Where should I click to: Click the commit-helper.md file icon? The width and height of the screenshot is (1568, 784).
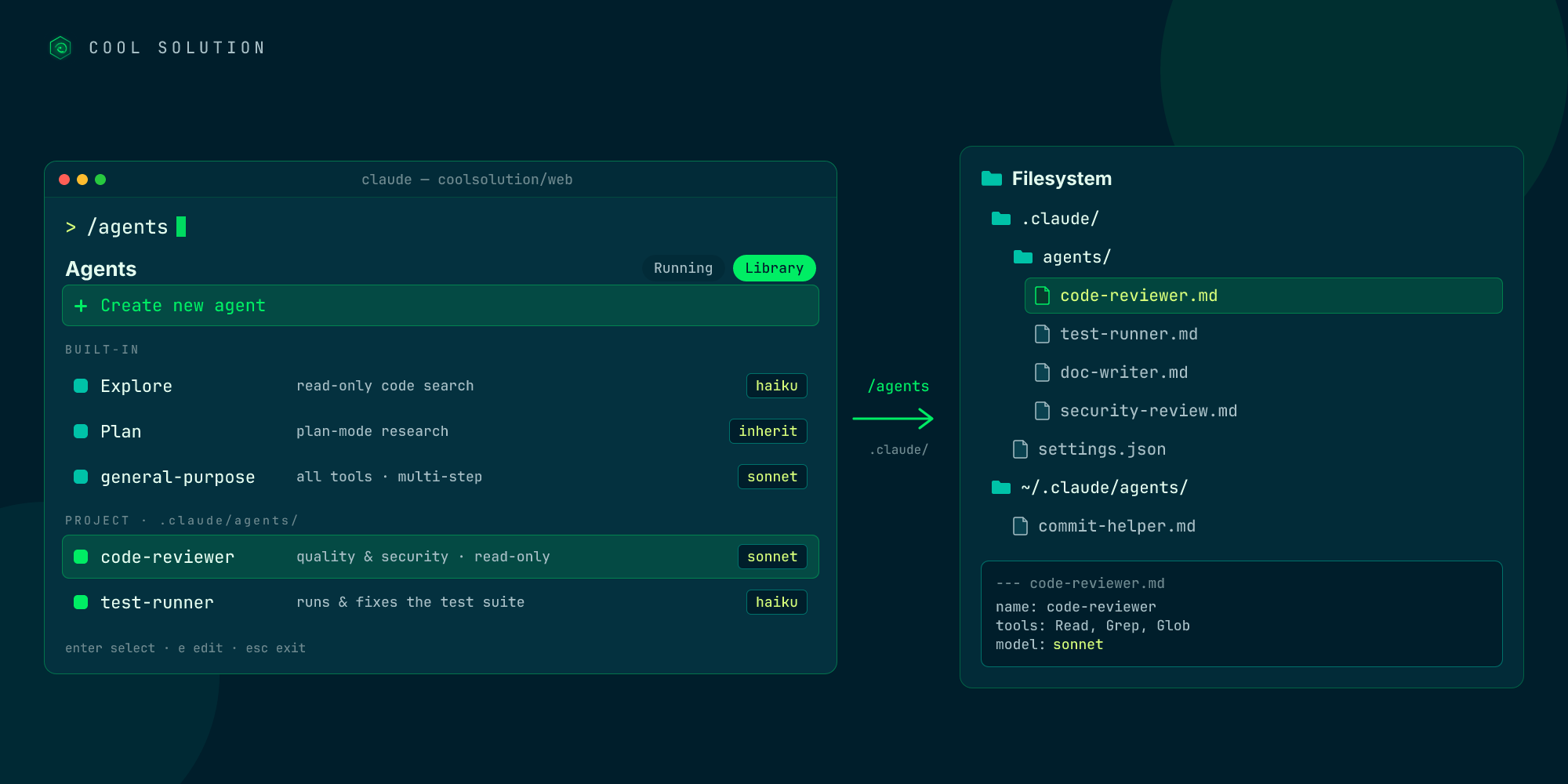pos(1021,526)
